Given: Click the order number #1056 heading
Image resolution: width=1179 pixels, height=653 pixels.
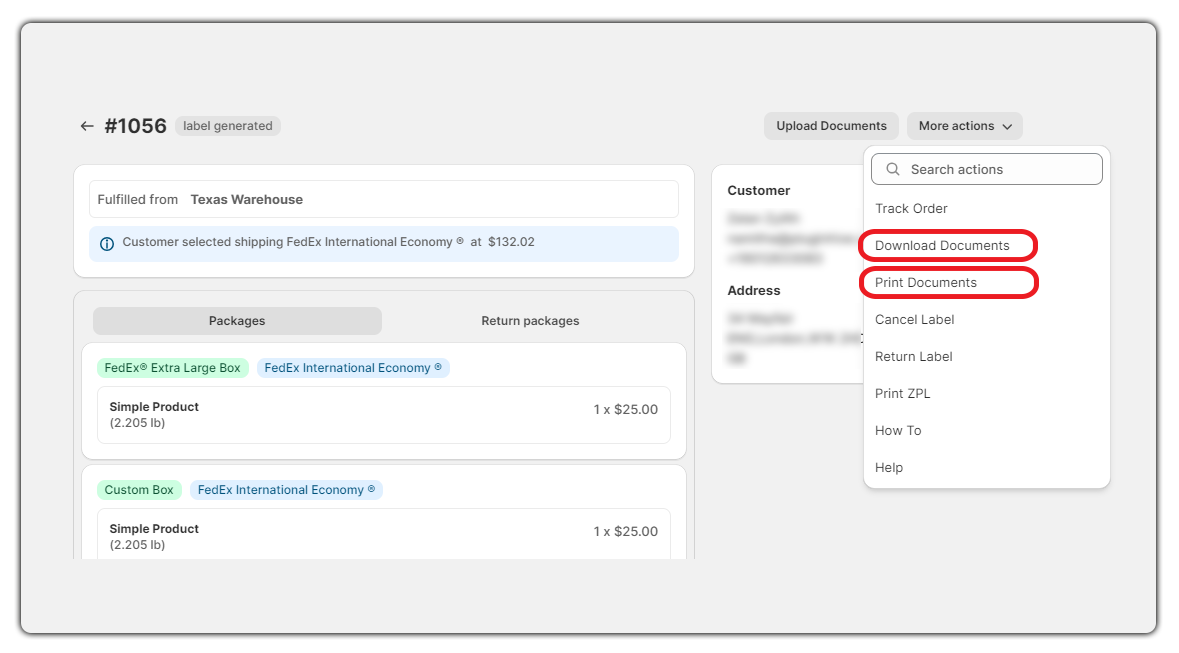Looking at the screenshot, I should click(135, 126).
